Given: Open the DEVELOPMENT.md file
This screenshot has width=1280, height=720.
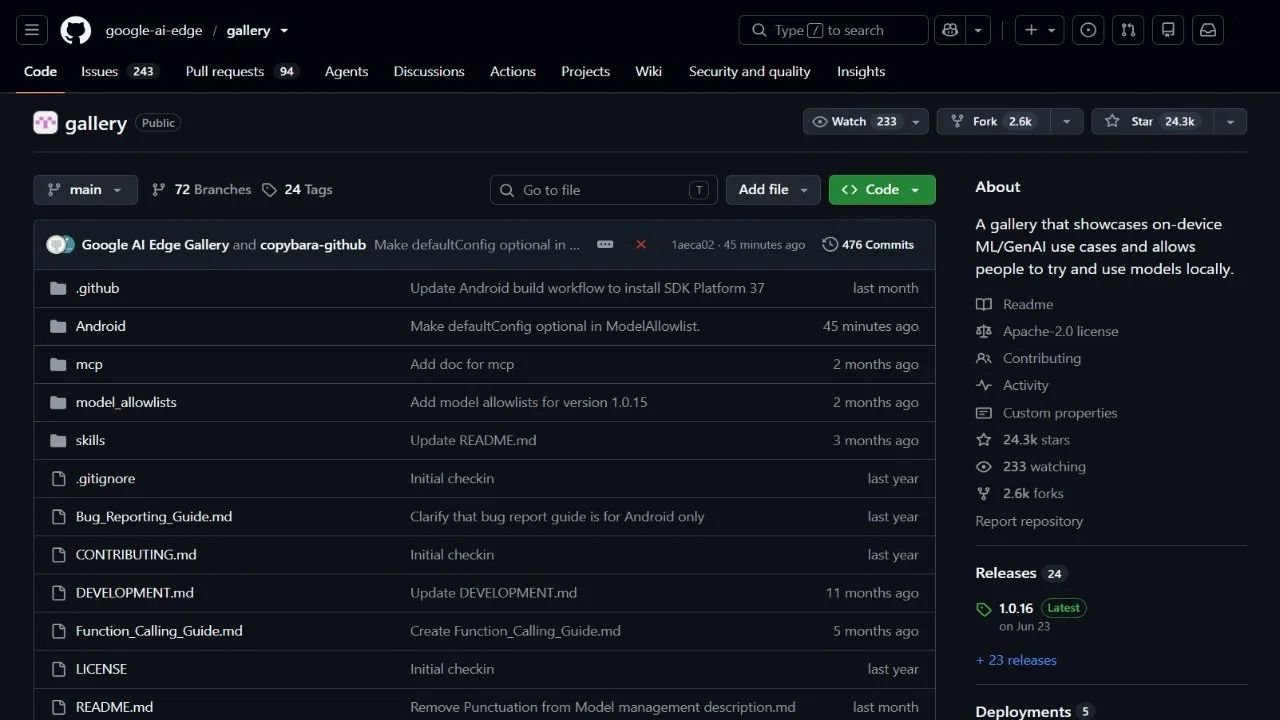Looking at the screenshot, I should click(135, 593).
